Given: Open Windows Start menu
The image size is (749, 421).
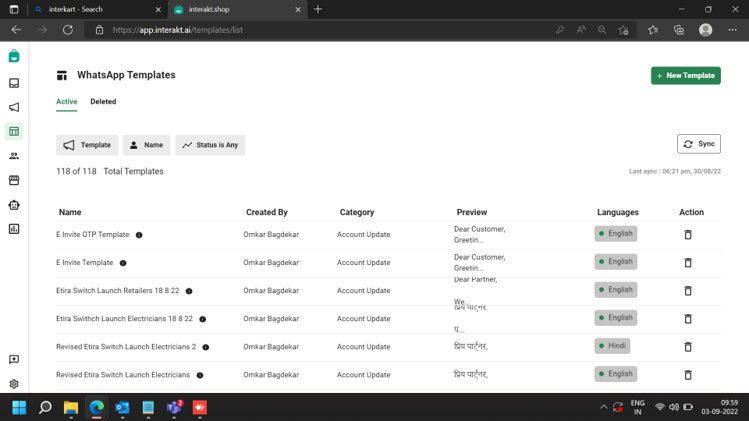Looking at the screenshot, I should click(x=19, y=408).
